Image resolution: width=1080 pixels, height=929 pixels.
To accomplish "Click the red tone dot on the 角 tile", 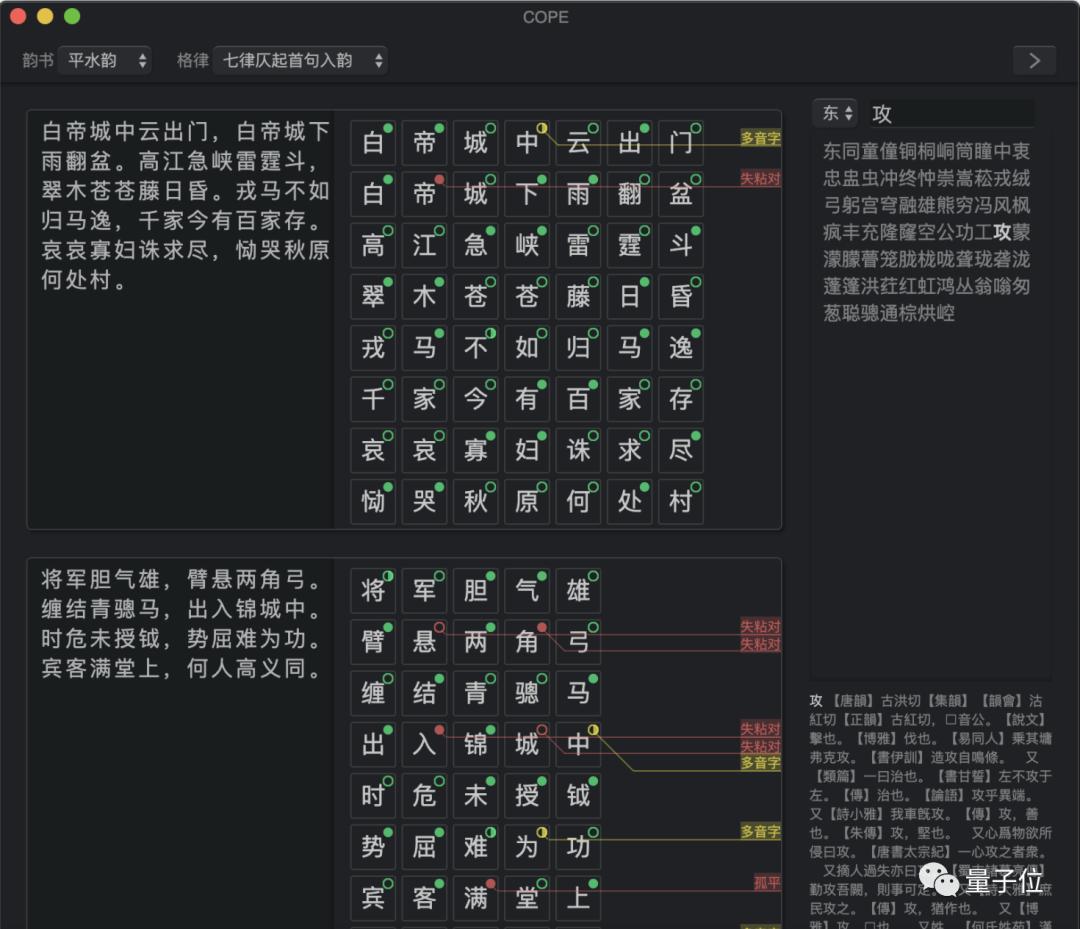I will click(541, 628).
